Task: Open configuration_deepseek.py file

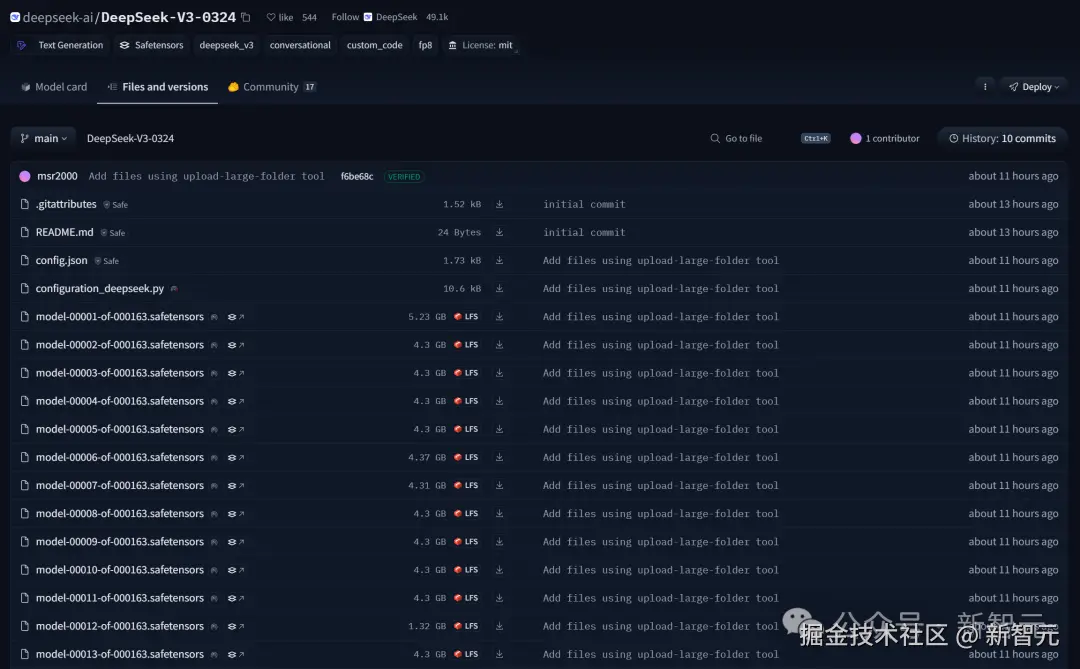Action: [100, 289]
